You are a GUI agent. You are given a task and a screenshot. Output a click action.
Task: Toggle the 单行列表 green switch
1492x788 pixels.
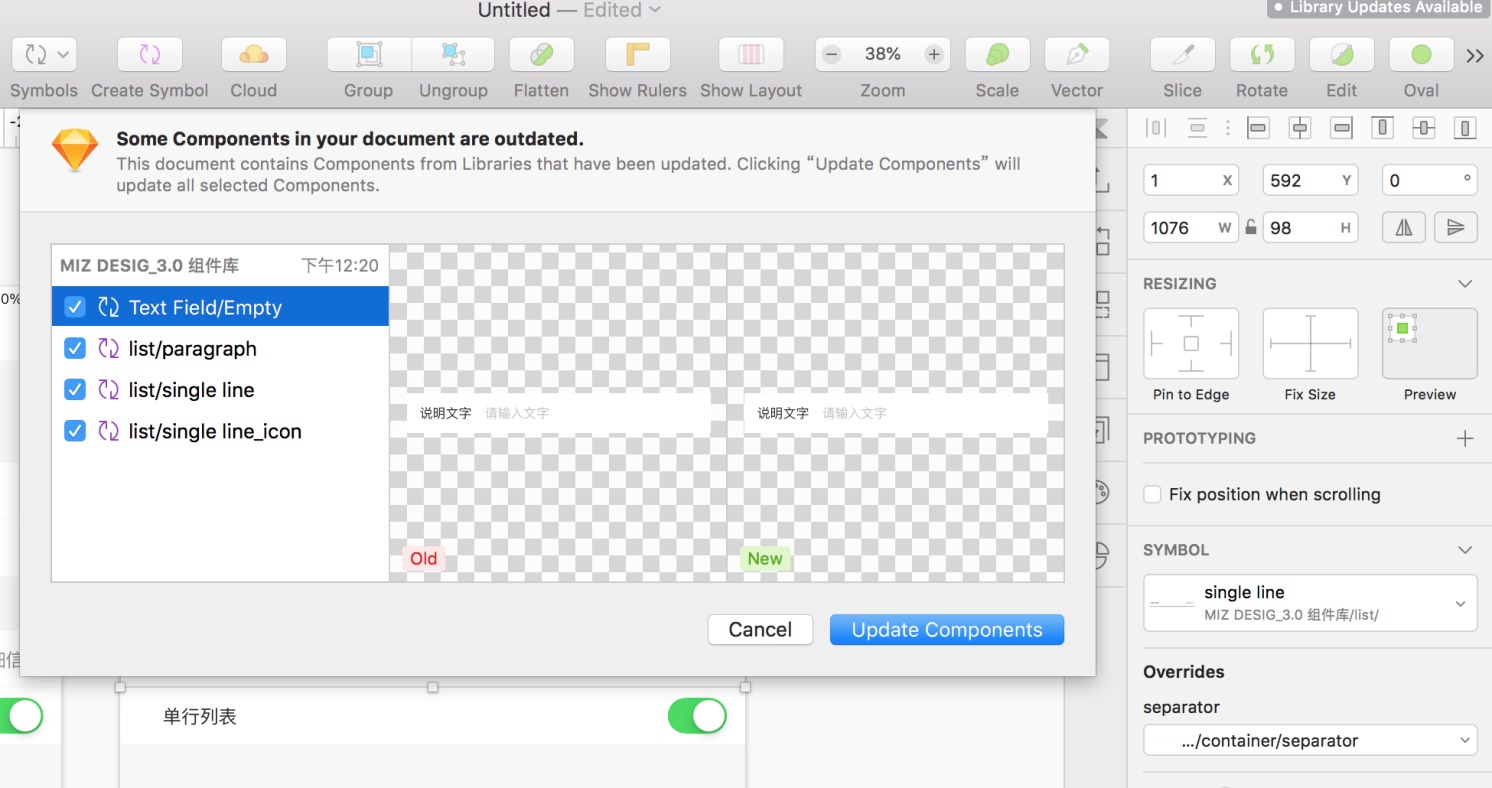pos(697,716)
